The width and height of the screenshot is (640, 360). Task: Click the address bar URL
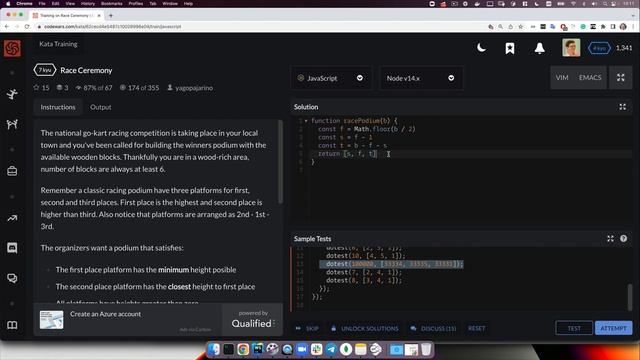coord(112,27)
